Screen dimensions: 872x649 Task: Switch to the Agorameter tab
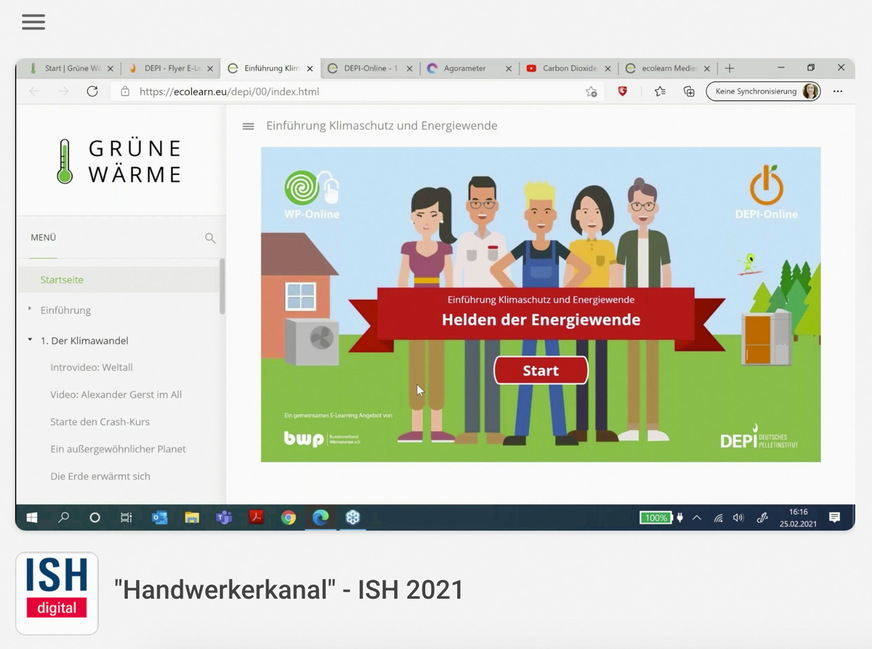pos(466,68)
